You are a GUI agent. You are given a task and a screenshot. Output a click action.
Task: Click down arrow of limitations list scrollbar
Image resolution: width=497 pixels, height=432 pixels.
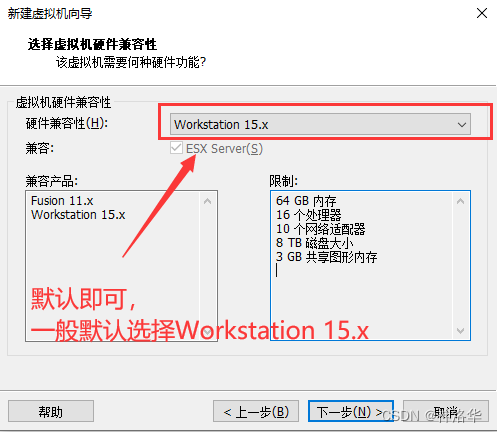click(461, 331)
